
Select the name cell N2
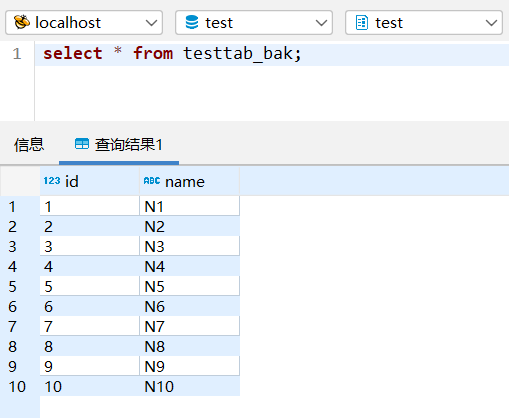click(x=189, y=226)
